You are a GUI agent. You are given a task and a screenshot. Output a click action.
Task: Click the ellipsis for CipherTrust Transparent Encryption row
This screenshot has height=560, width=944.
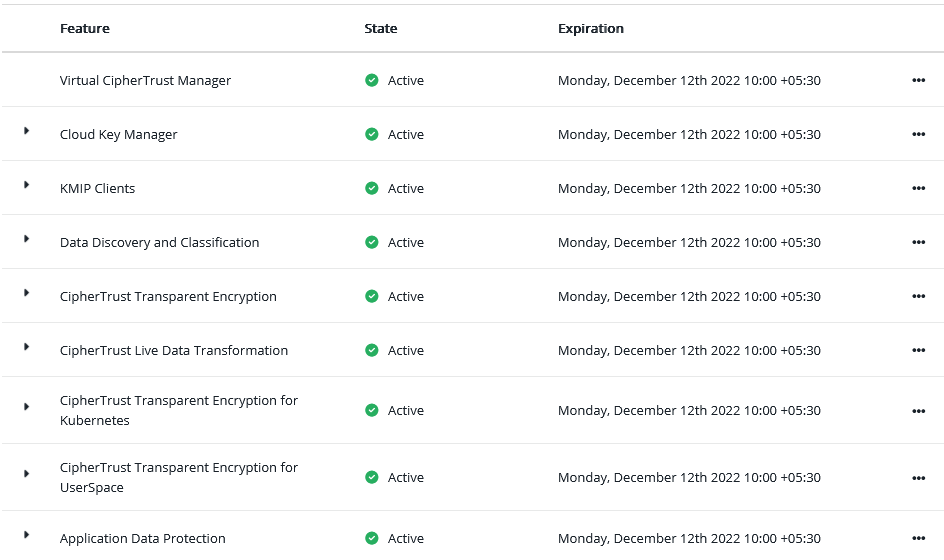pyautogui.click(x=918, y=297)
